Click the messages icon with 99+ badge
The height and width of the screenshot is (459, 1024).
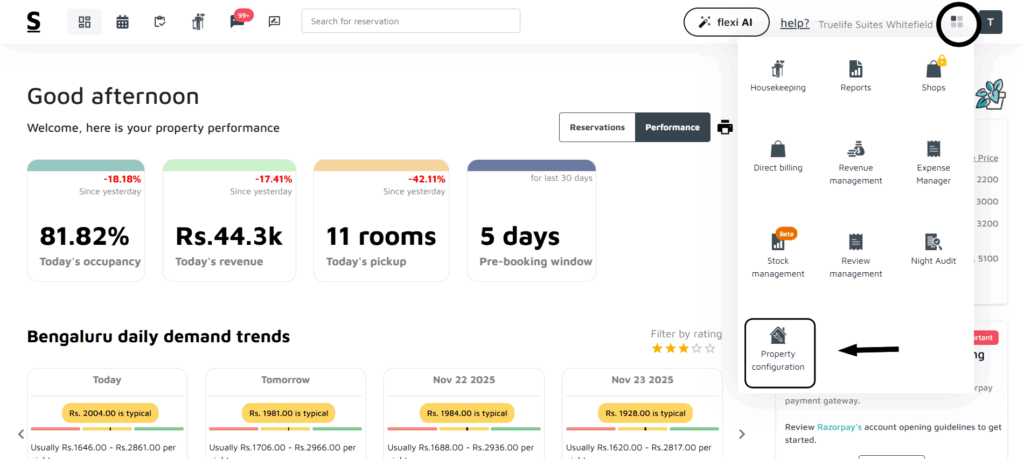pos(237,22)
